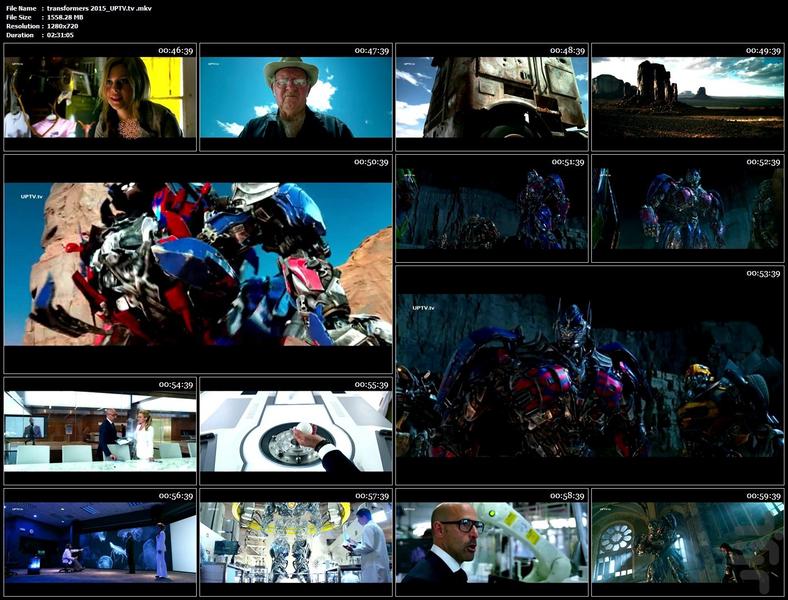Viewport: 788px width, 600px height.
Task: Open the large robot frame at 00:50:39
Action: pos(198,264)
